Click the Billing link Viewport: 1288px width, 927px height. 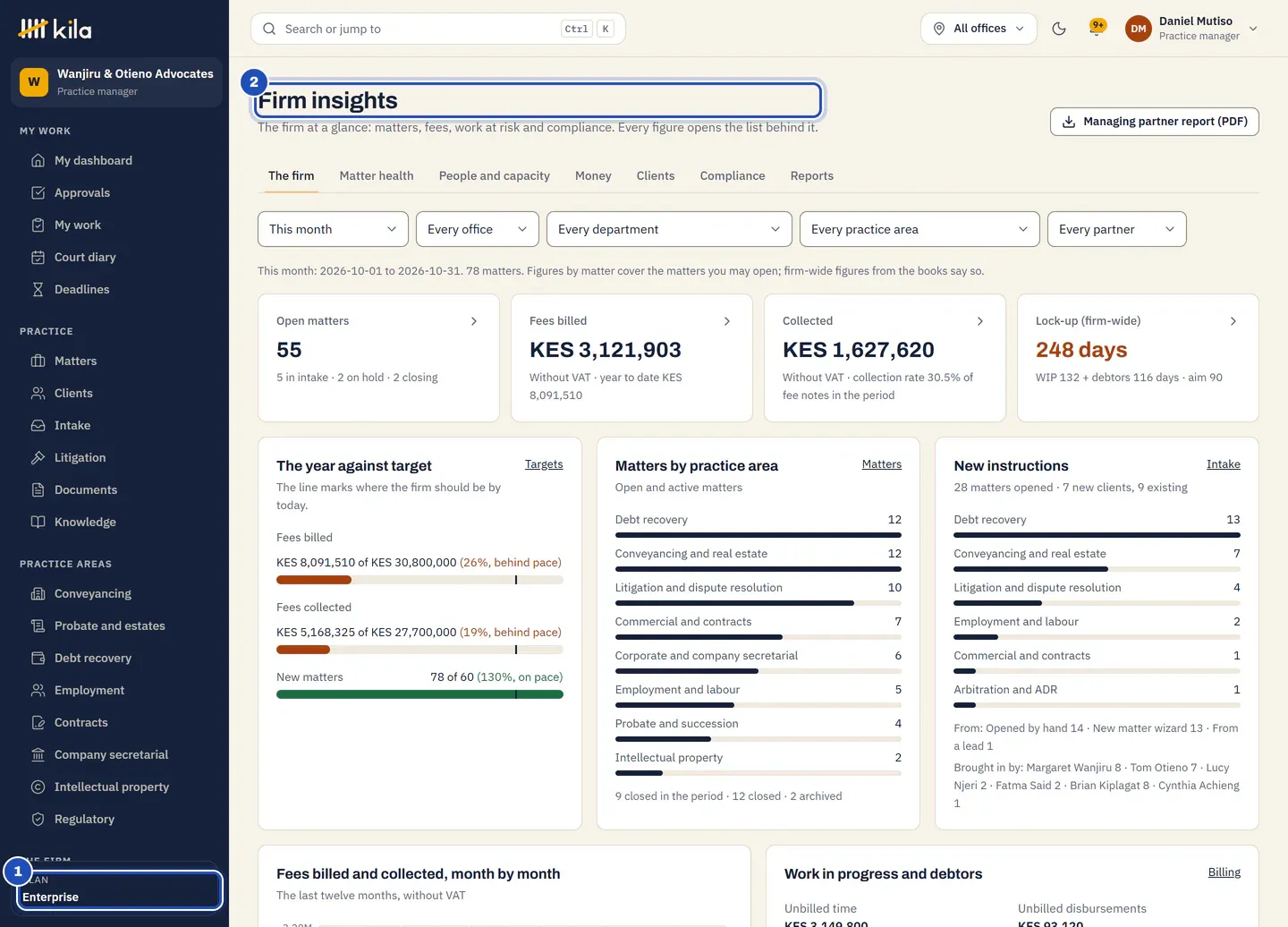1224,872
